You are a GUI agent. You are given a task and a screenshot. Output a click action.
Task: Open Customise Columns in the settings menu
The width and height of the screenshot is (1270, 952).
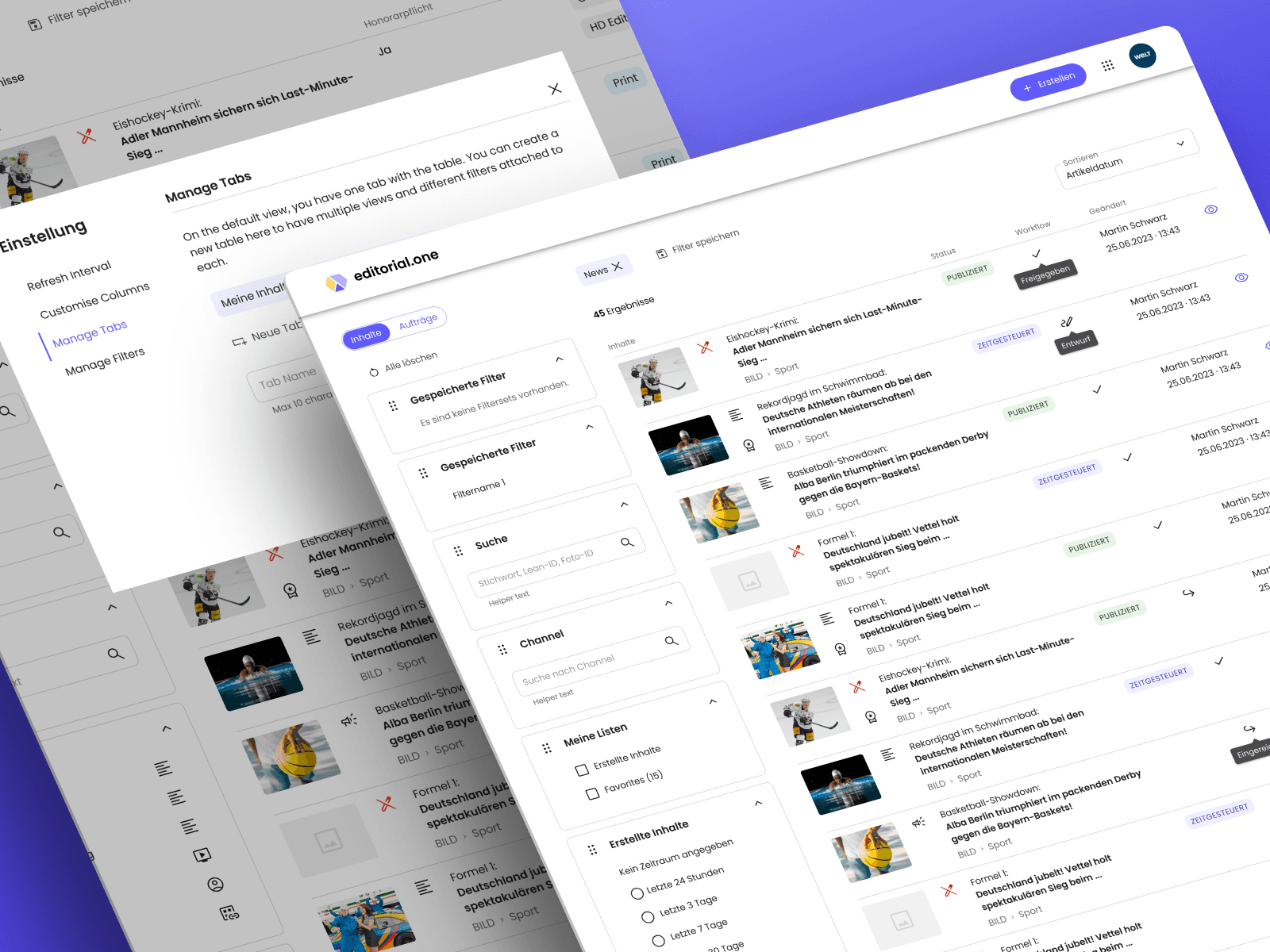tap(94, 300)
